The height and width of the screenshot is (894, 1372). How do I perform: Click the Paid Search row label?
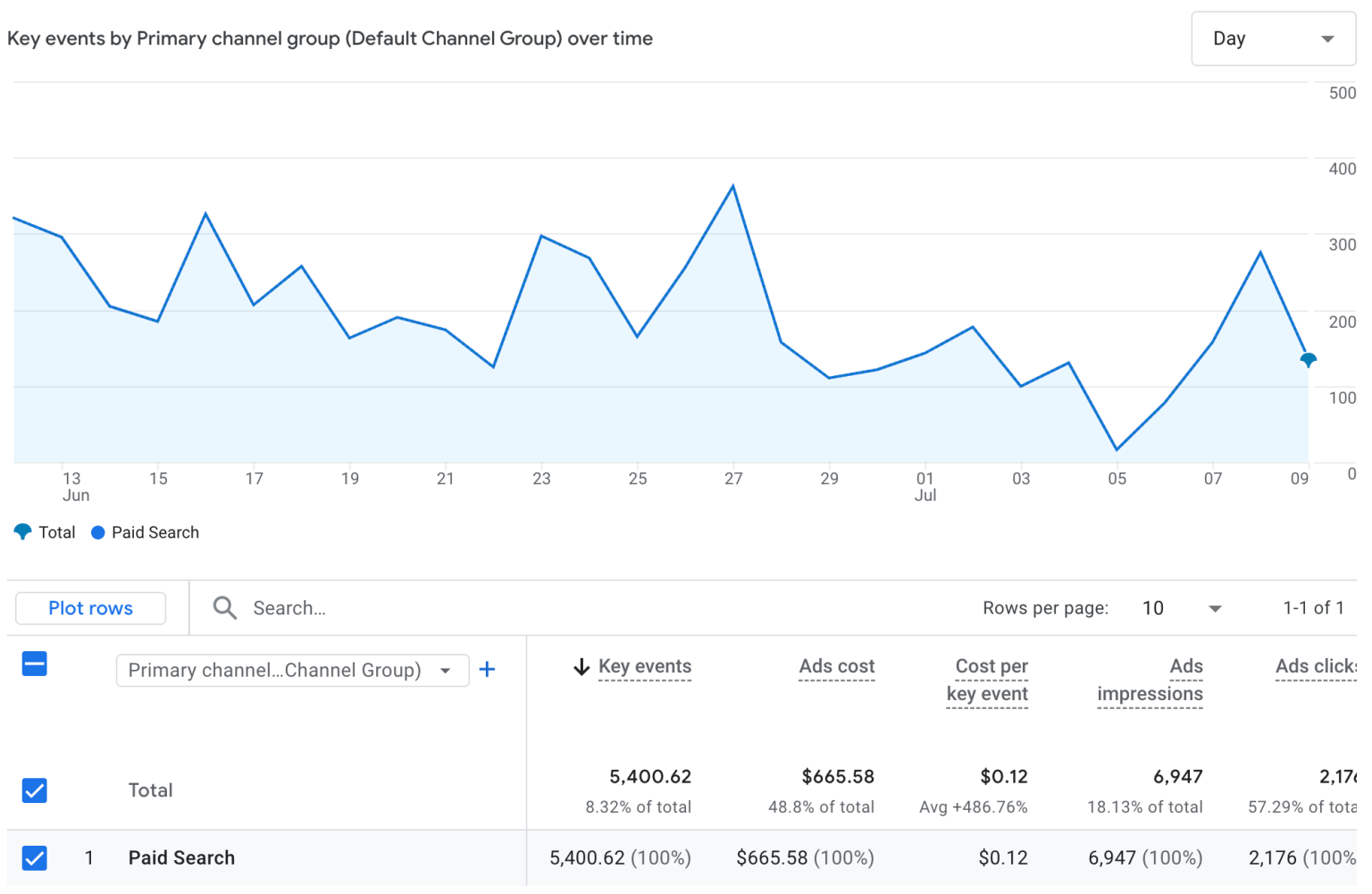[x=181, y=857]
